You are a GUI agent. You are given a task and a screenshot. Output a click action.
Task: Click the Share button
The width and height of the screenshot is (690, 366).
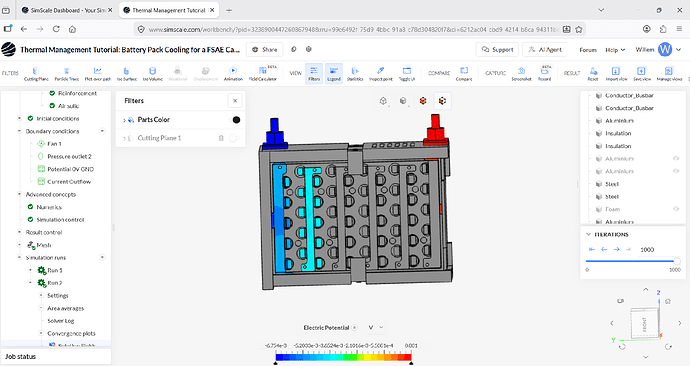tap(264, 50)
